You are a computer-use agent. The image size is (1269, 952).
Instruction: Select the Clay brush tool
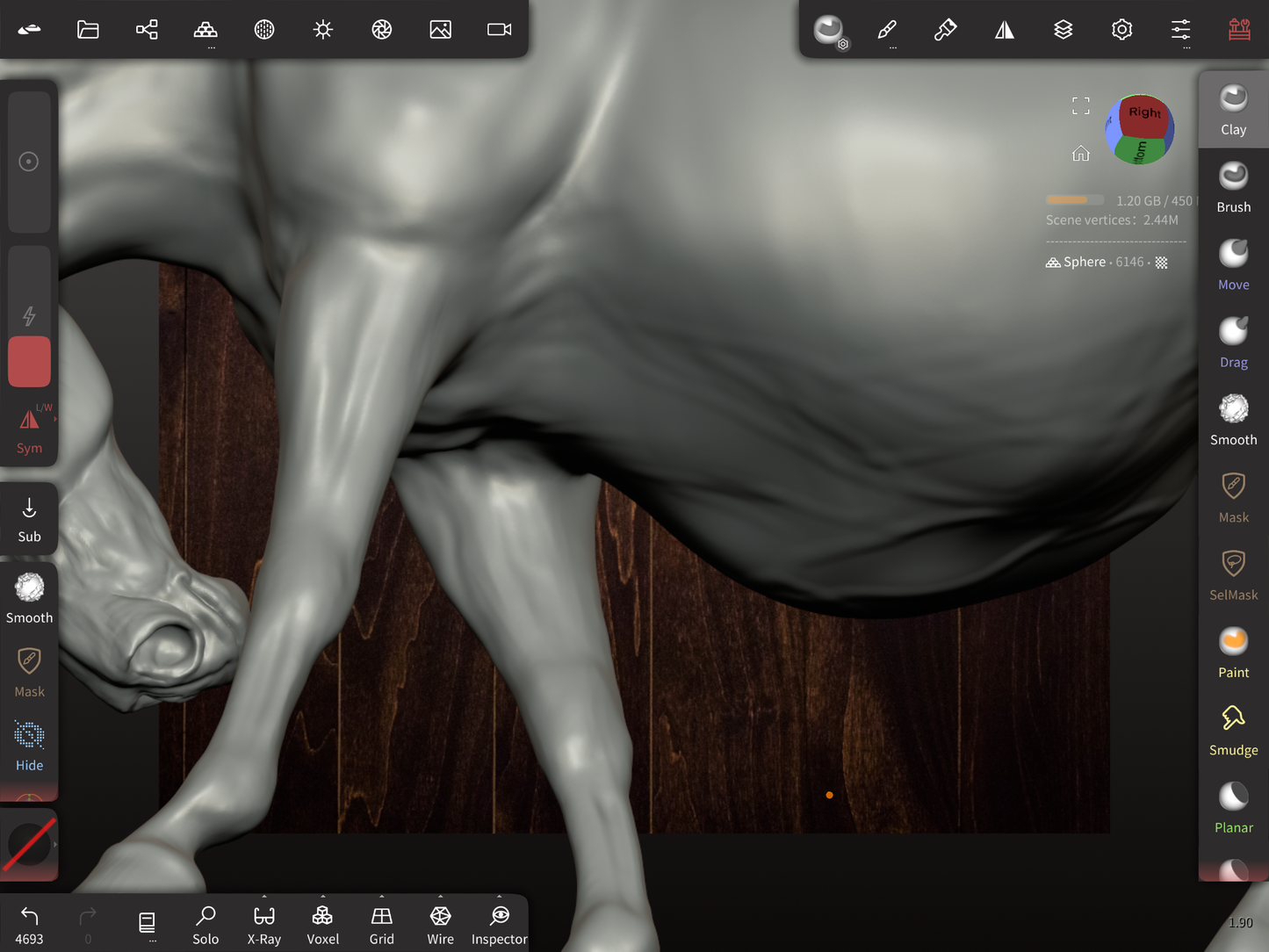[x=1233, y=110]
